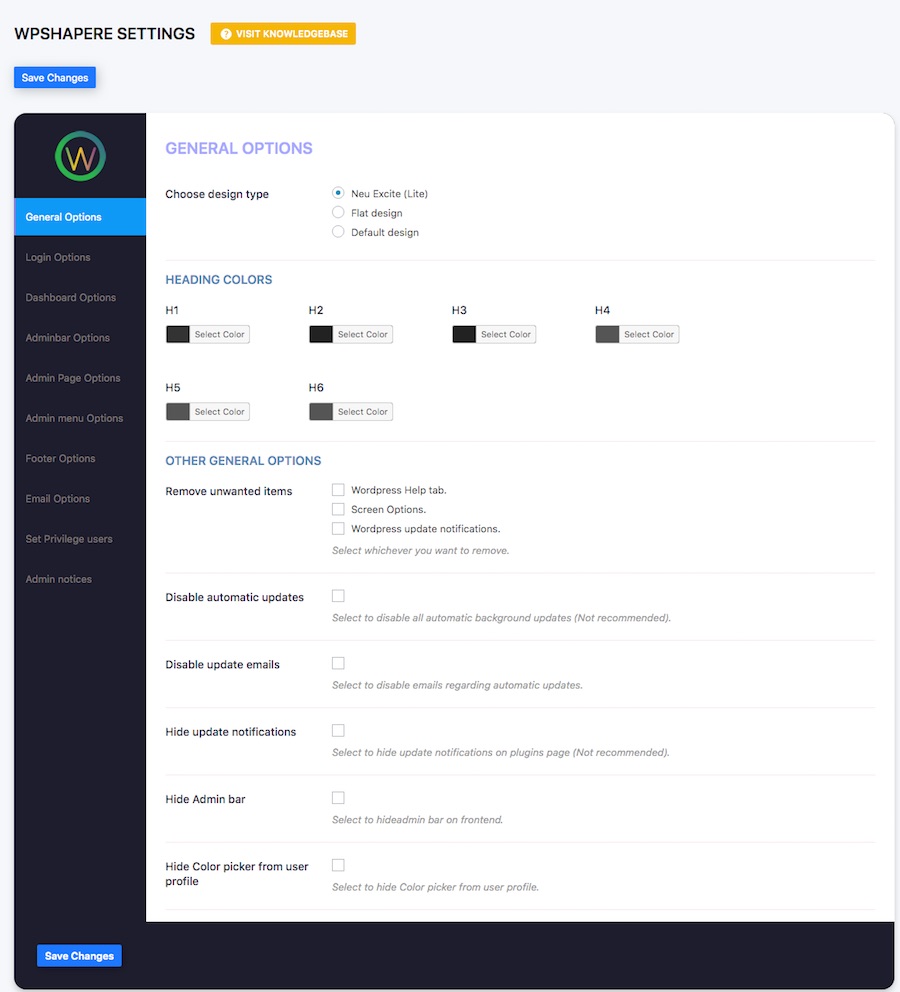
Task: Open Admin notices tab
Action: [x=80, y=580]
